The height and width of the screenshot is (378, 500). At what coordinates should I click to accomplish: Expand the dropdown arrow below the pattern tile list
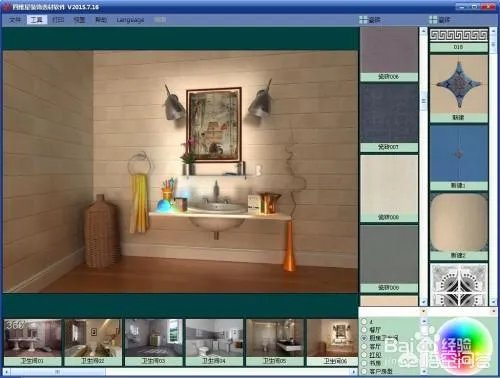click(494, 311)
